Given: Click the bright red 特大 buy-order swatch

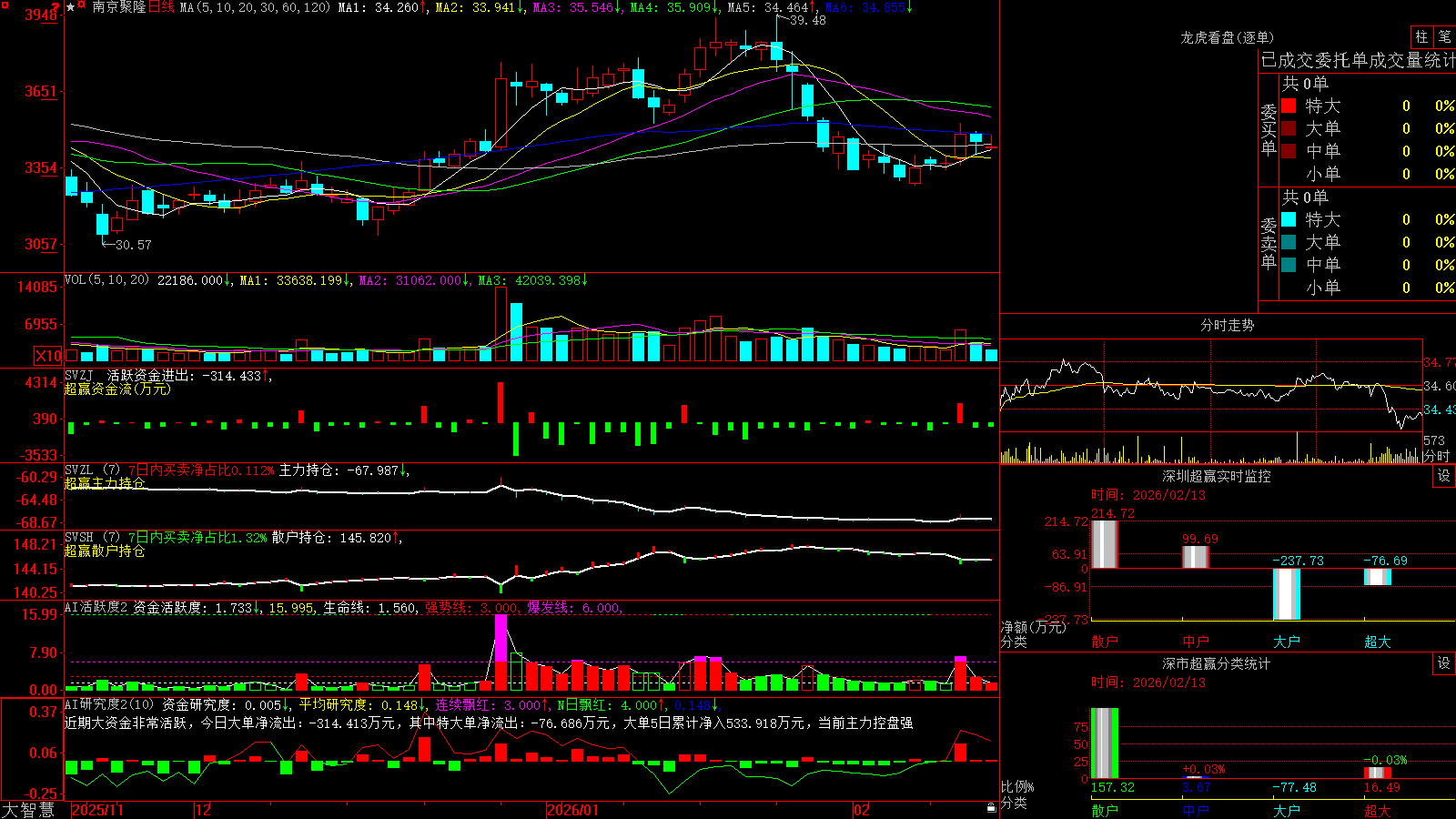Looking at the screenshot, I should (1289, 106).
